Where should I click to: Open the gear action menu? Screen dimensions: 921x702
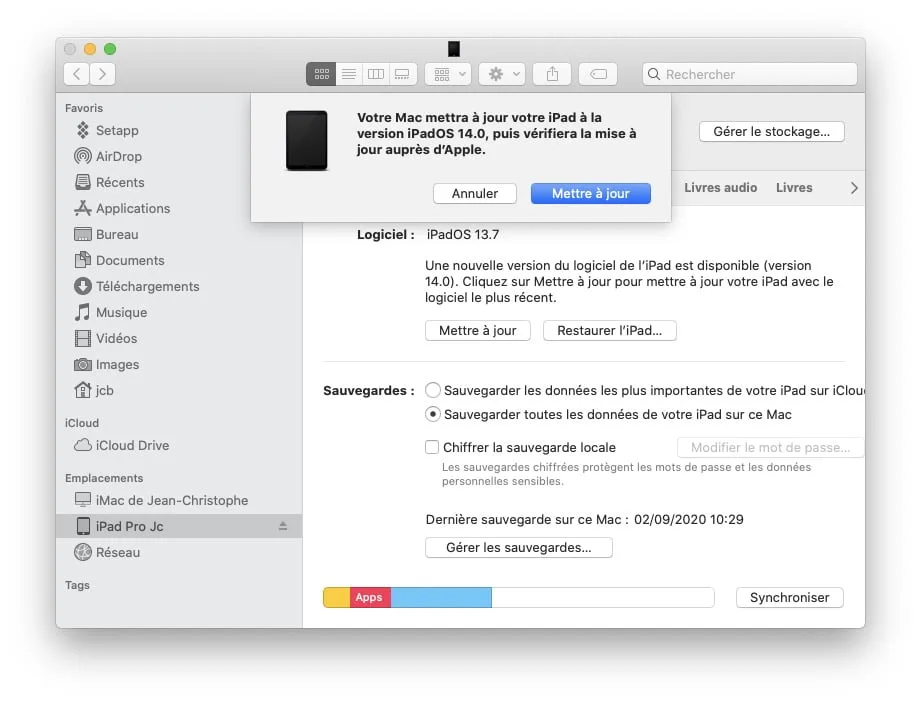[502, 74]
